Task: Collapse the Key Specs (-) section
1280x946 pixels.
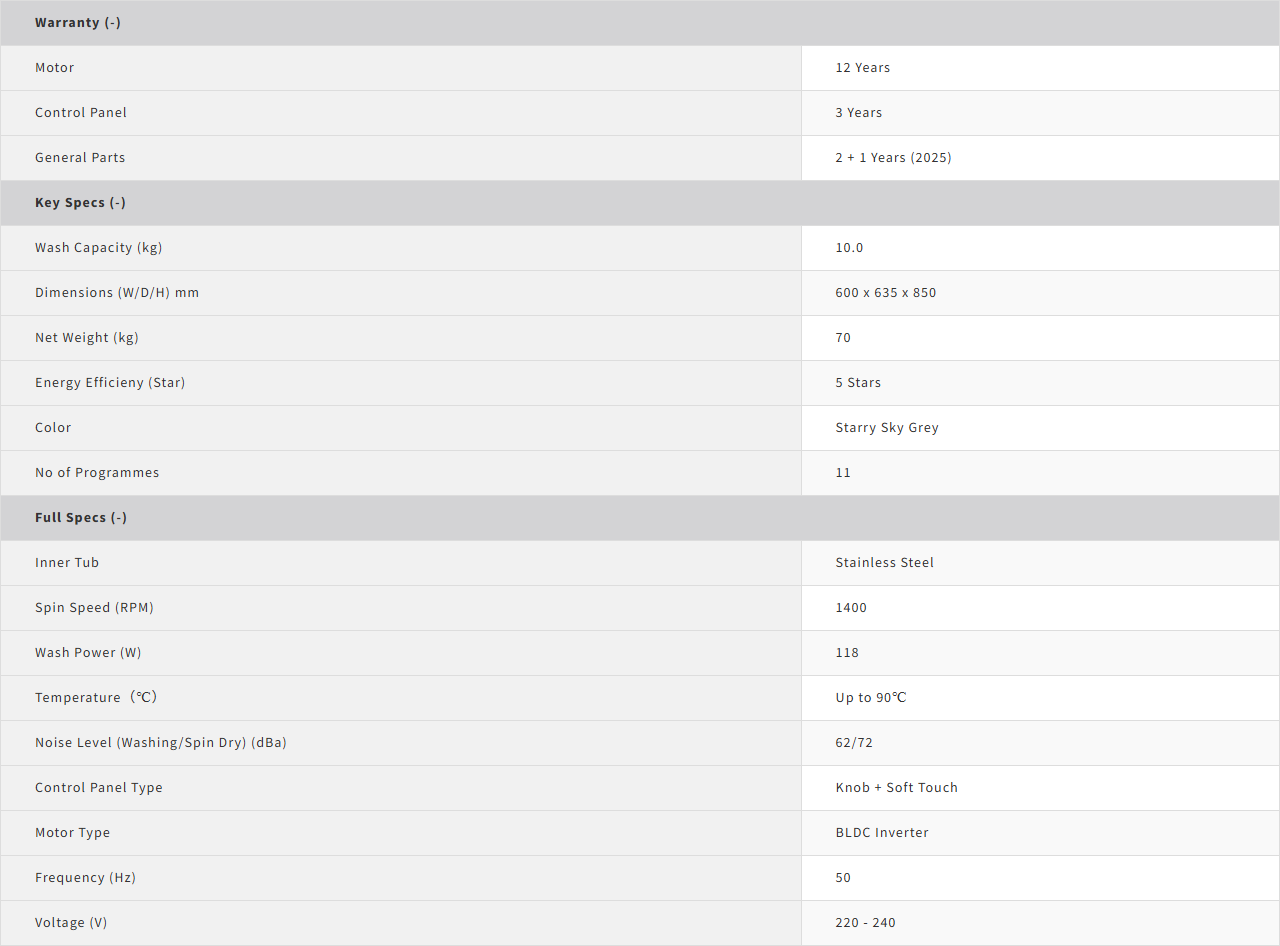Action: click(x=80, y=202)
